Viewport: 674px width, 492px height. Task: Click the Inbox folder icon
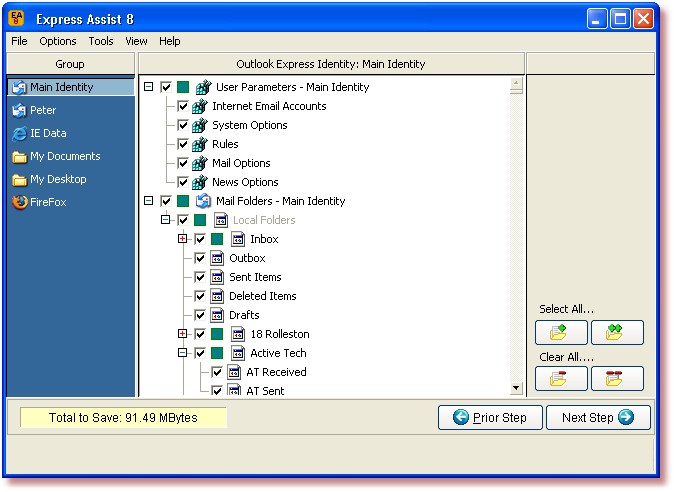tap(238, 239)
